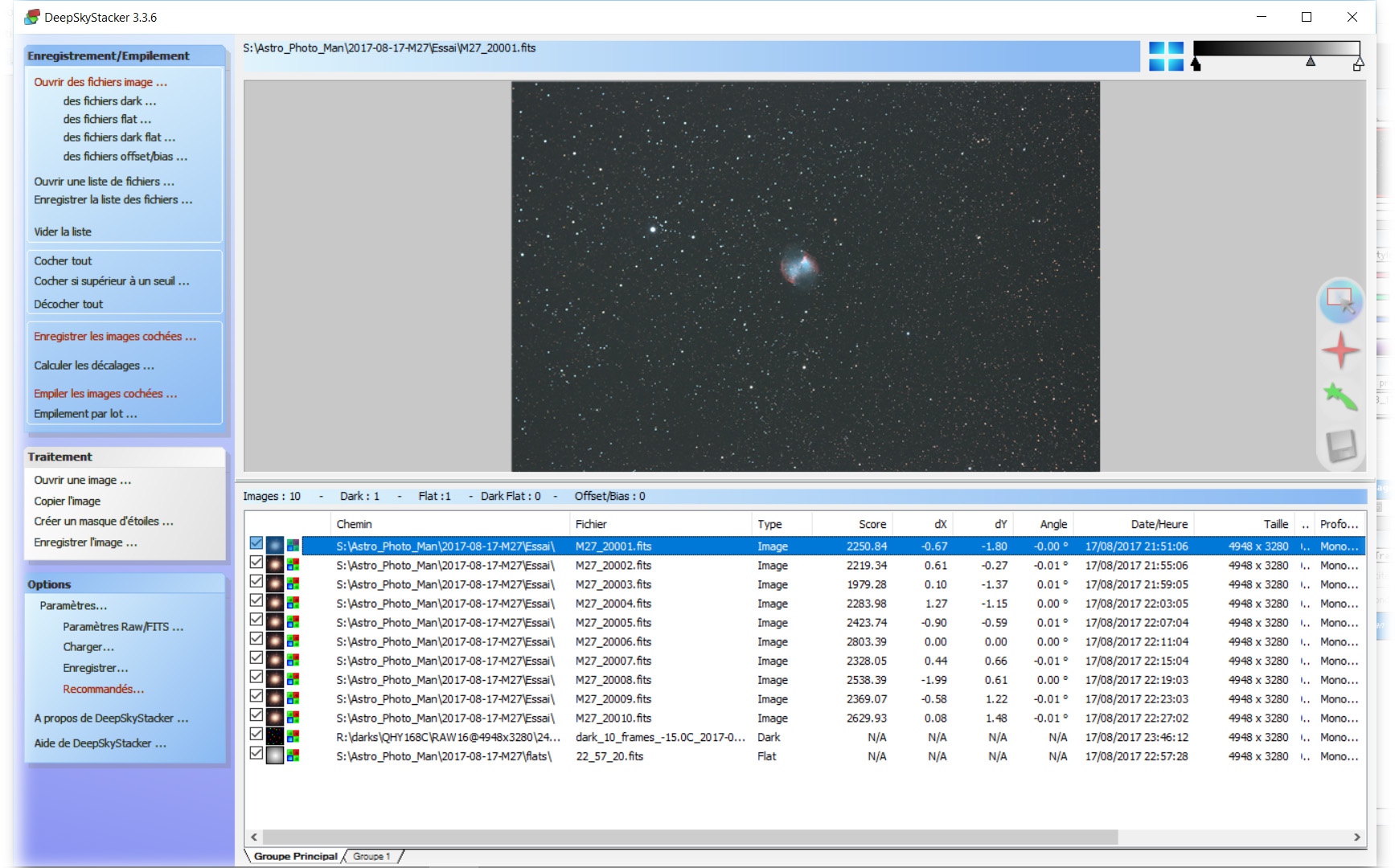The image size is (1395, 868).
Task: Click 'Vider la liste'
Action: (x=63, y=231)
